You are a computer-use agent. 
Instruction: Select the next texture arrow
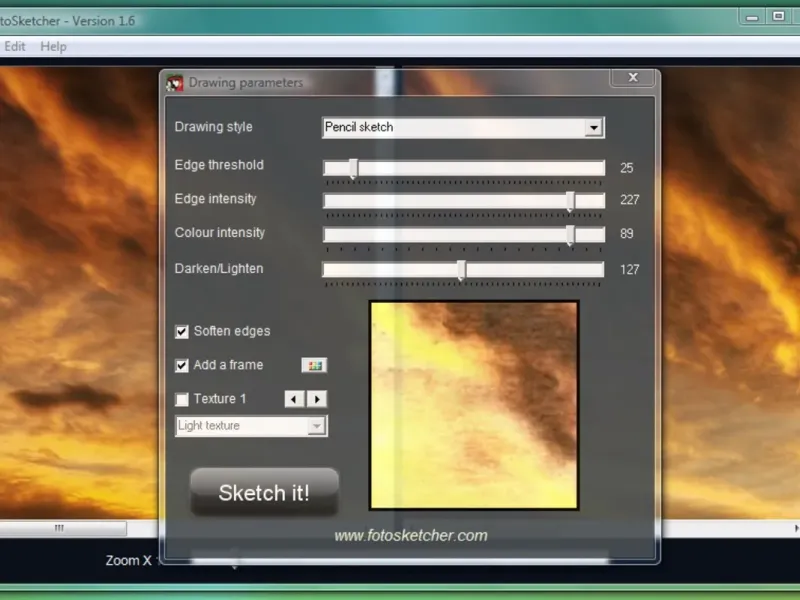coord(317,399)
